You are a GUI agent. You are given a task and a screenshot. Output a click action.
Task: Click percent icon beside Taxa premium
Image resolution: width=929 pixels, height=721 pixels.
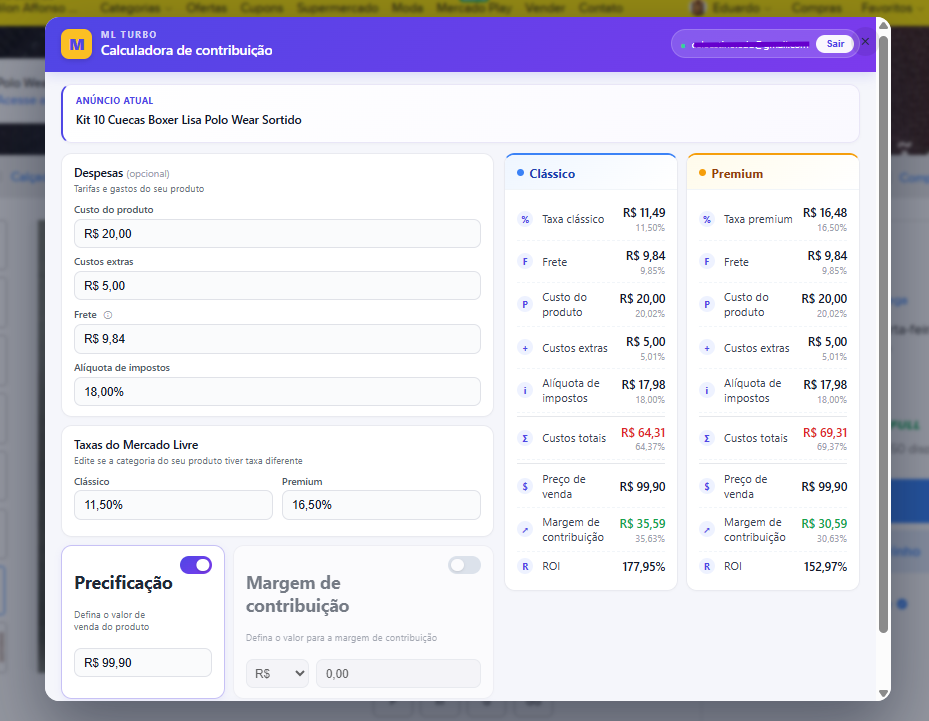click(707, 219)
